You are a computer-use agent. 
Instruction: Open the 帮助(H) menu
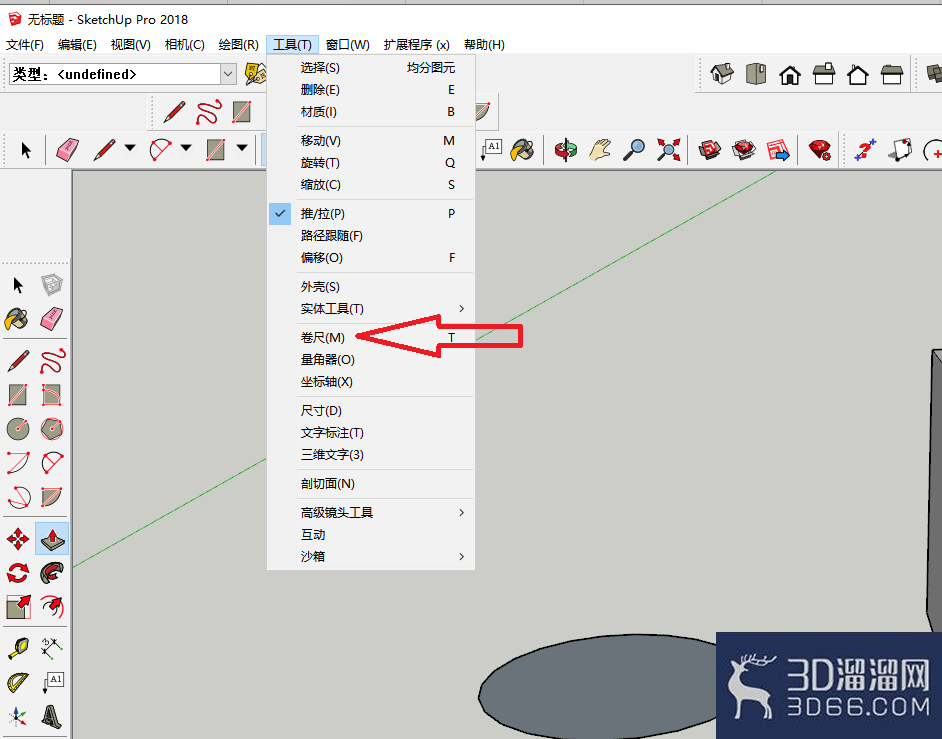[x=484, y=44]
